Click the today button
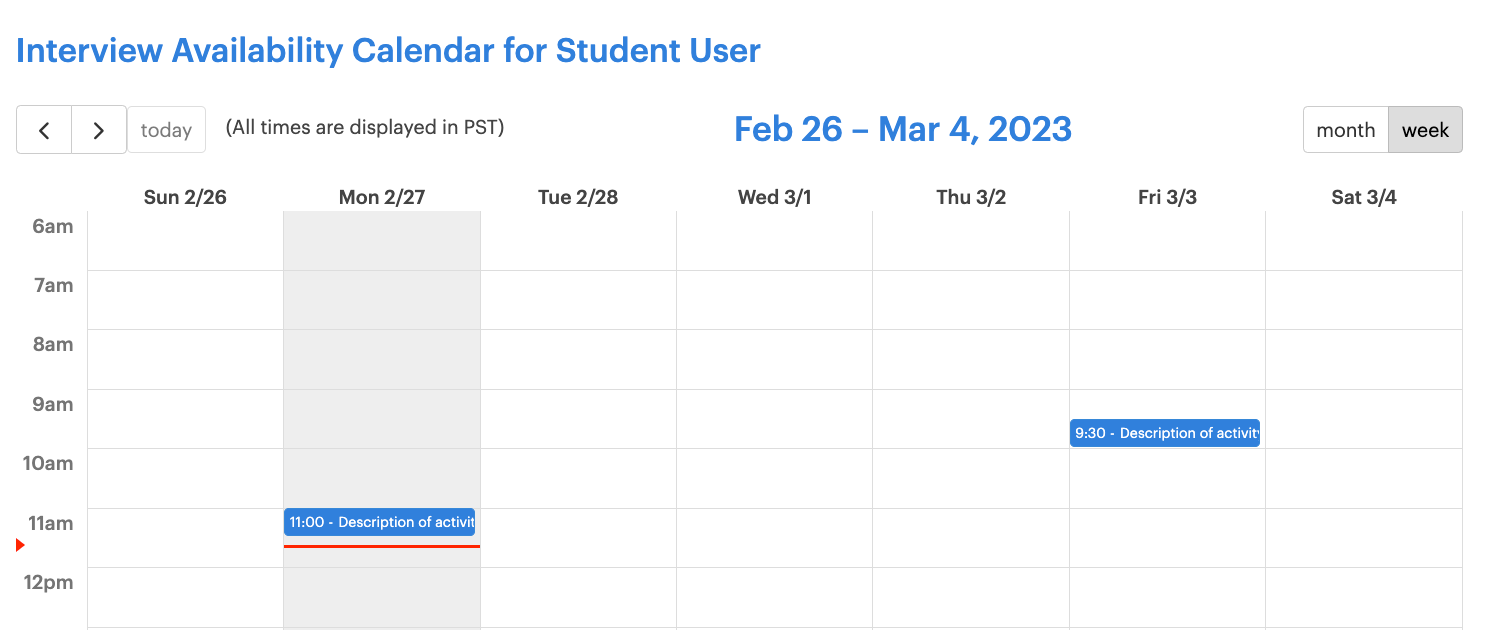Image resolution: width=1487 pixels, height=630 pixels. tap(166, 130)
